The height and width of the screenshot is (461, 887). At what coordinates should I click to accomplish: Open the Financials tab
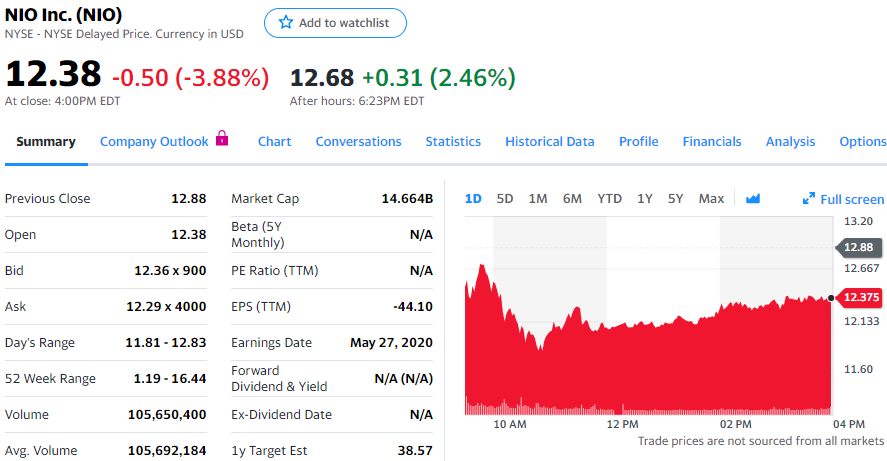(x=712, y=142)
